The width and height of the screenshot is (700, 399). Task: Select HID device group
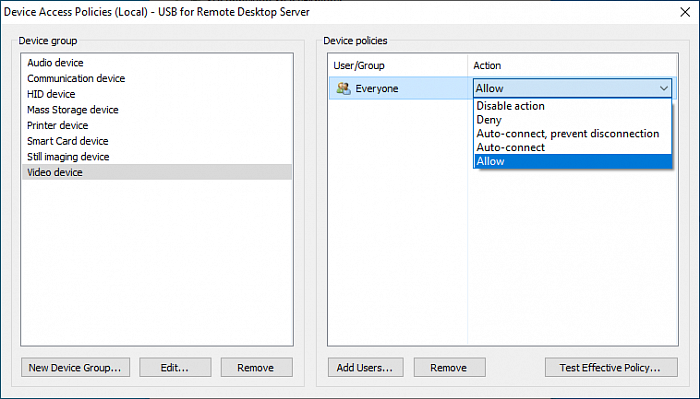(157, 94)
